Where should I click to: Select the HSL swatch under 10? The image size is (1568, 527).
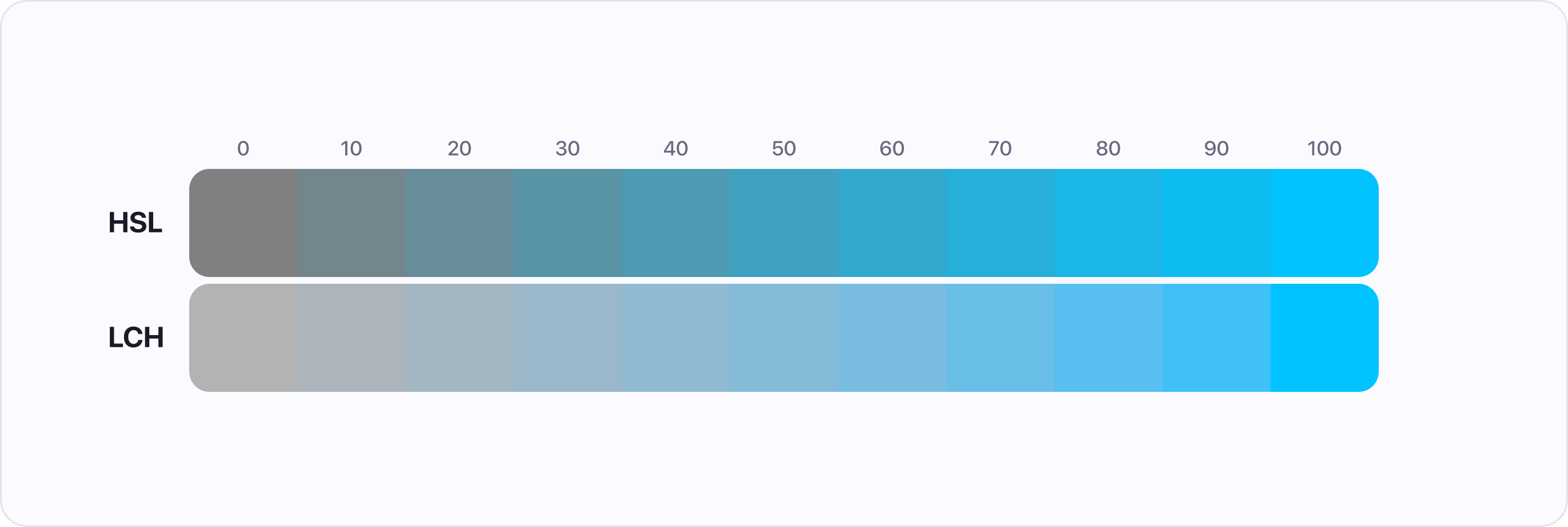(351, 223)
